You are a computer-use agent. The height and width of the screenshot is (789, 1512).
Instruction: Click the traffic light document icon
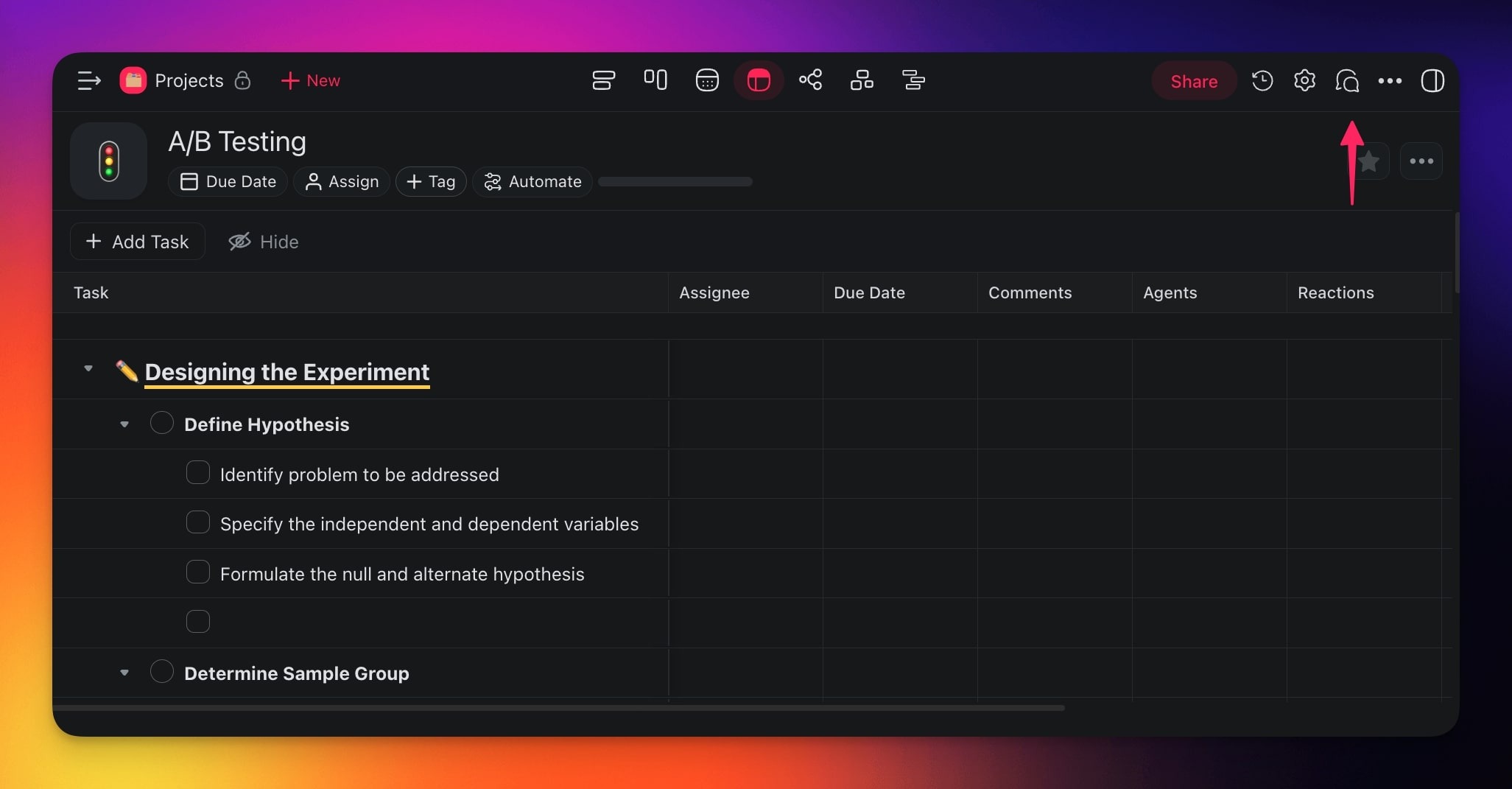coord(109,161)
